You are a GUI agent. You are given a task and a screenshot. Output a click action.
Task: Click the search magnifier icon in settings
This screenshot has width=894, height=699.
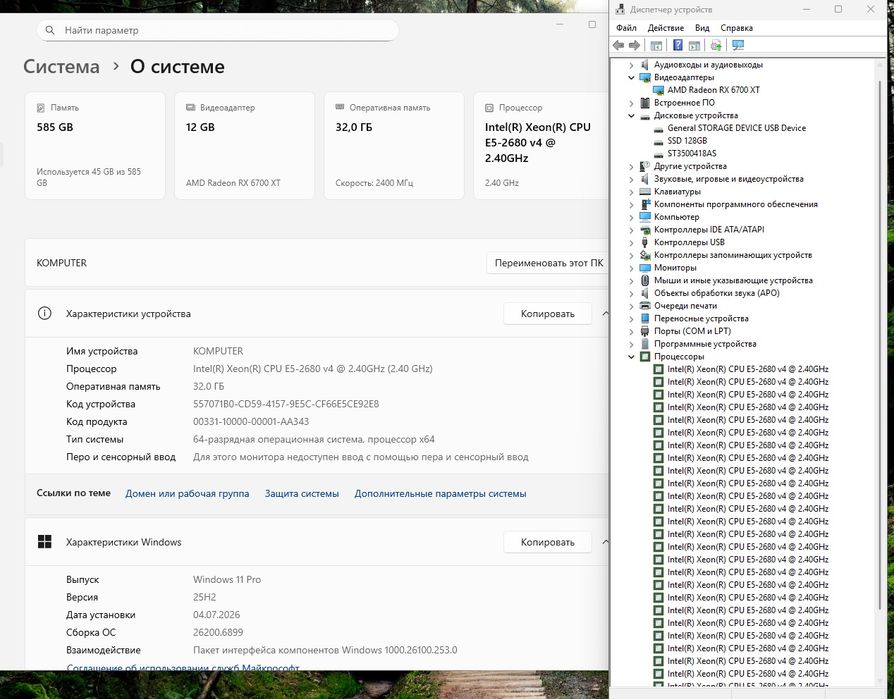[50, 30]
